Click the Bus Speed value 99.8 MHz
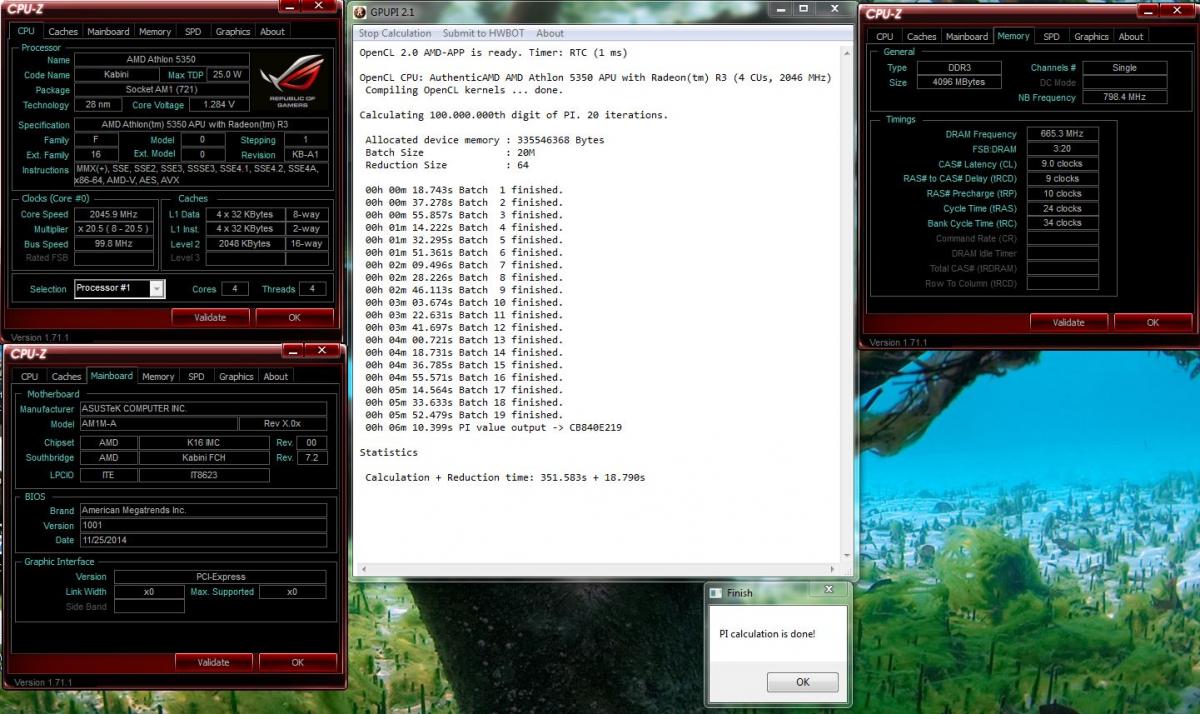Image resolution: width=1200 pixels, height=714 pixels. click(x=113, y=244)
